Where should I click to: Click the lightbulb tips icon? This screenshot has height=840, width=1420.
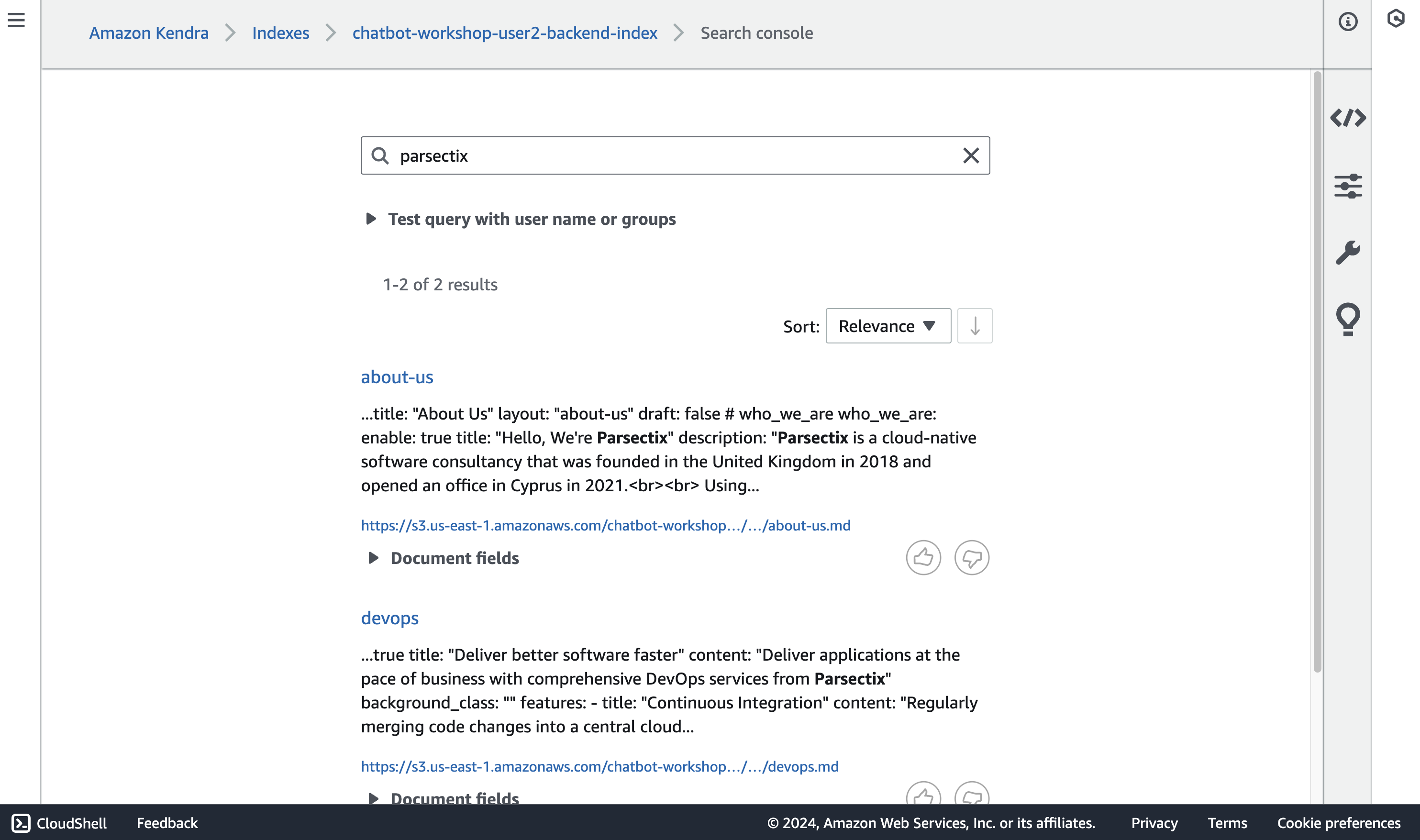(1348, 319)
